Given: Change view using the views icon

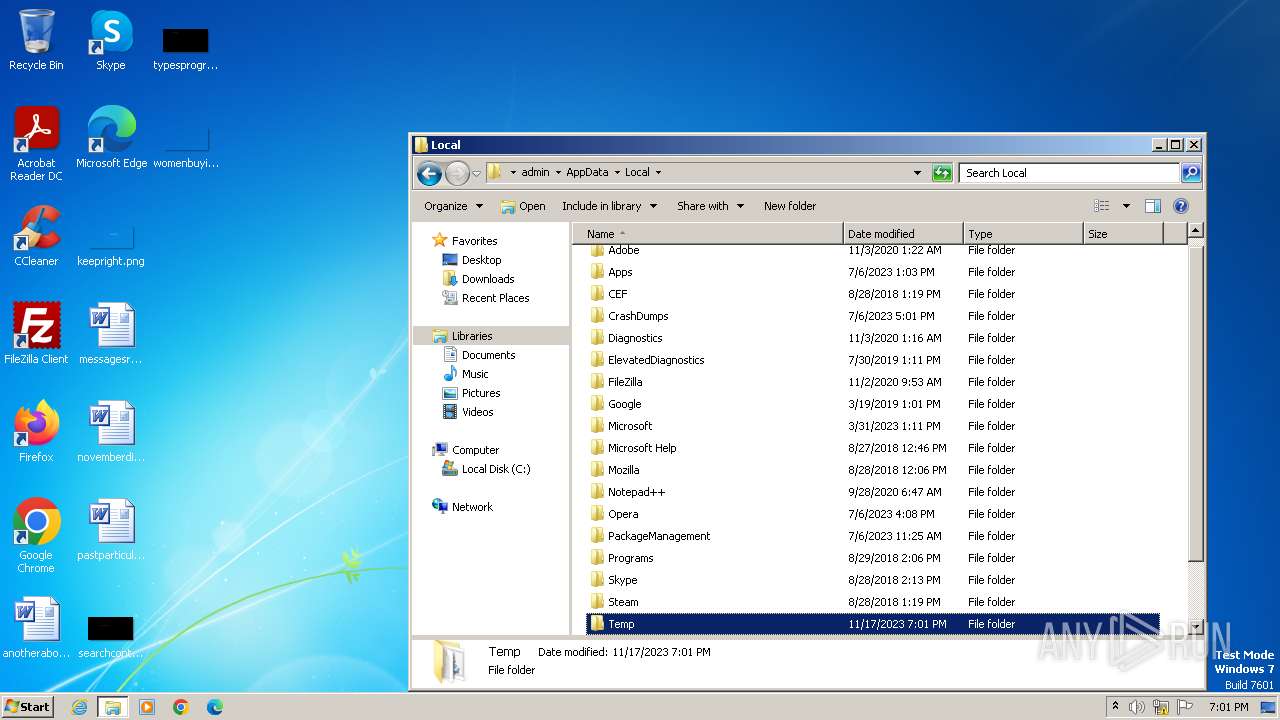Looking at the screenshot, I should pos(1102,206).
